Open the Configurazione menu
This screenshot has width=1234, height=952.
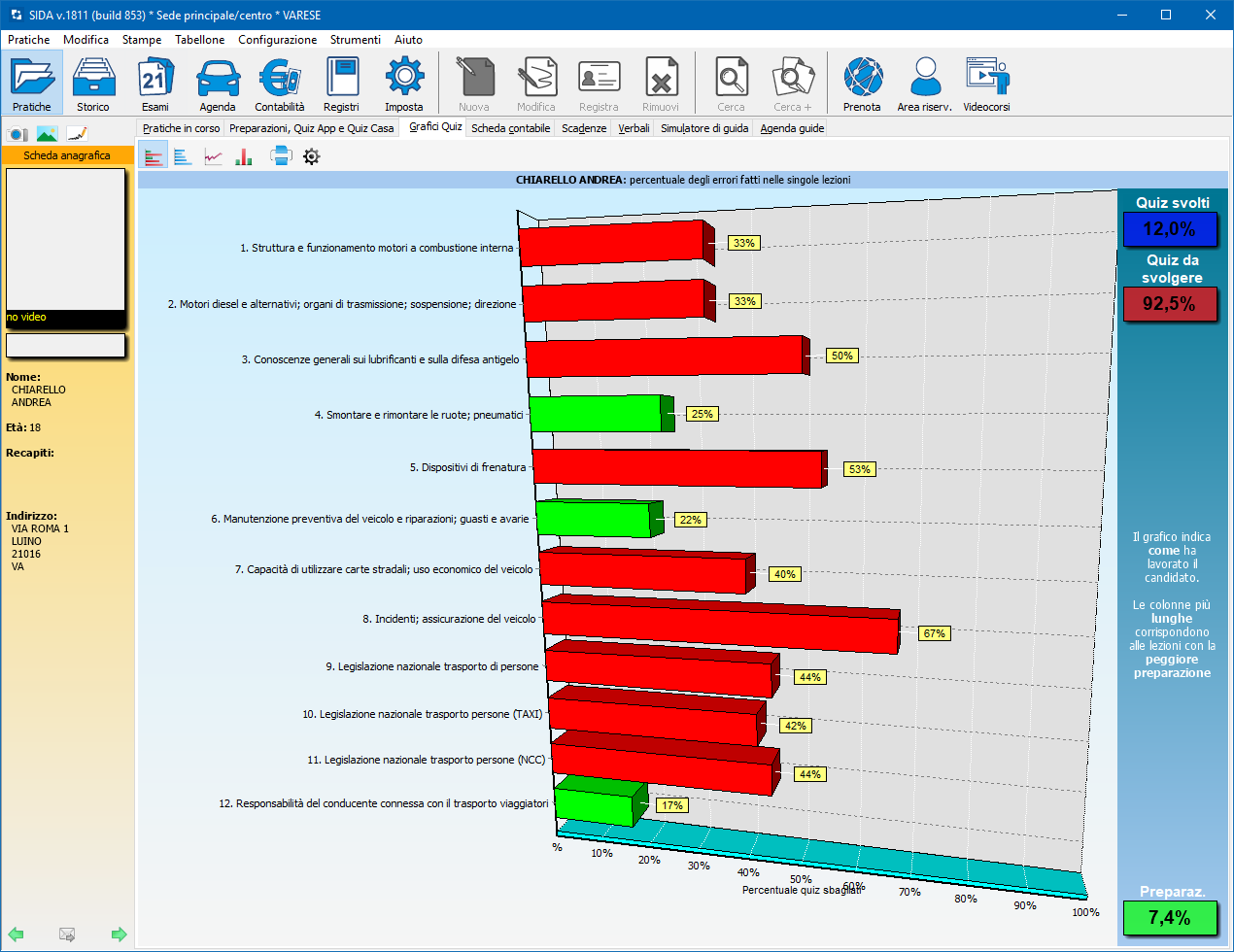[277, 40]
